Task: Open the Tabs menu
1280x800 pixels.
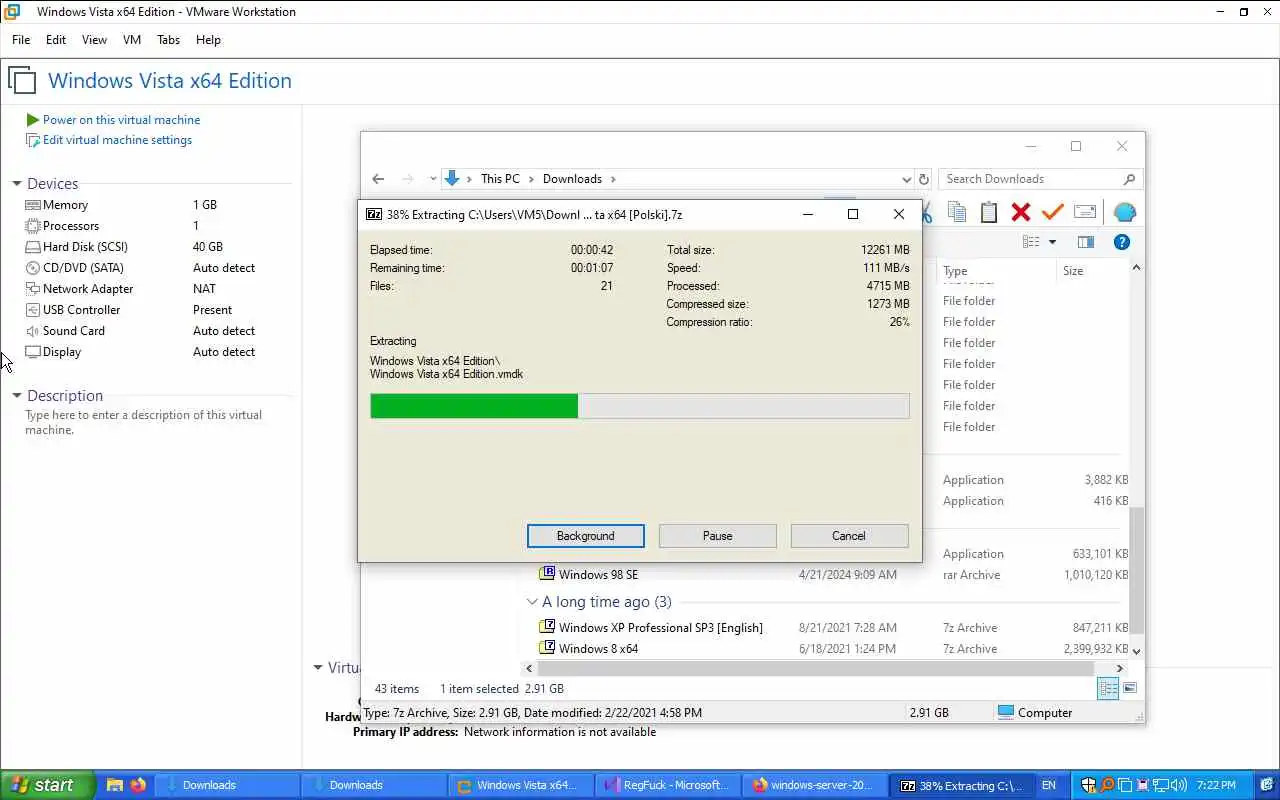Action: click(x=168, y=40)
